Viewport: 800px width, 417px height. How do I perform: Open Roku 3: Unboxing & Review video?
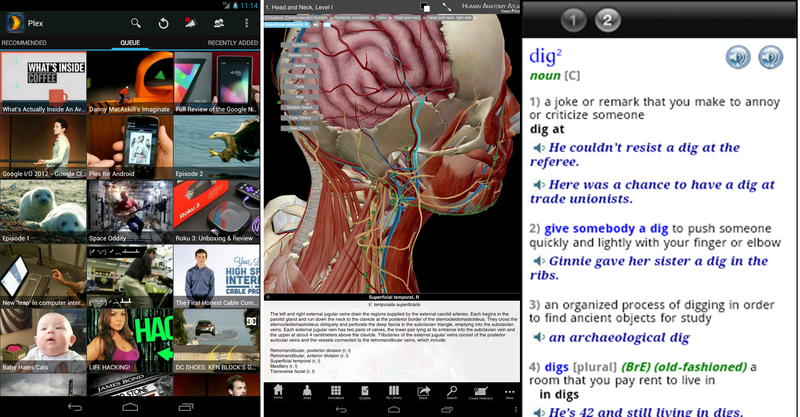217,211
